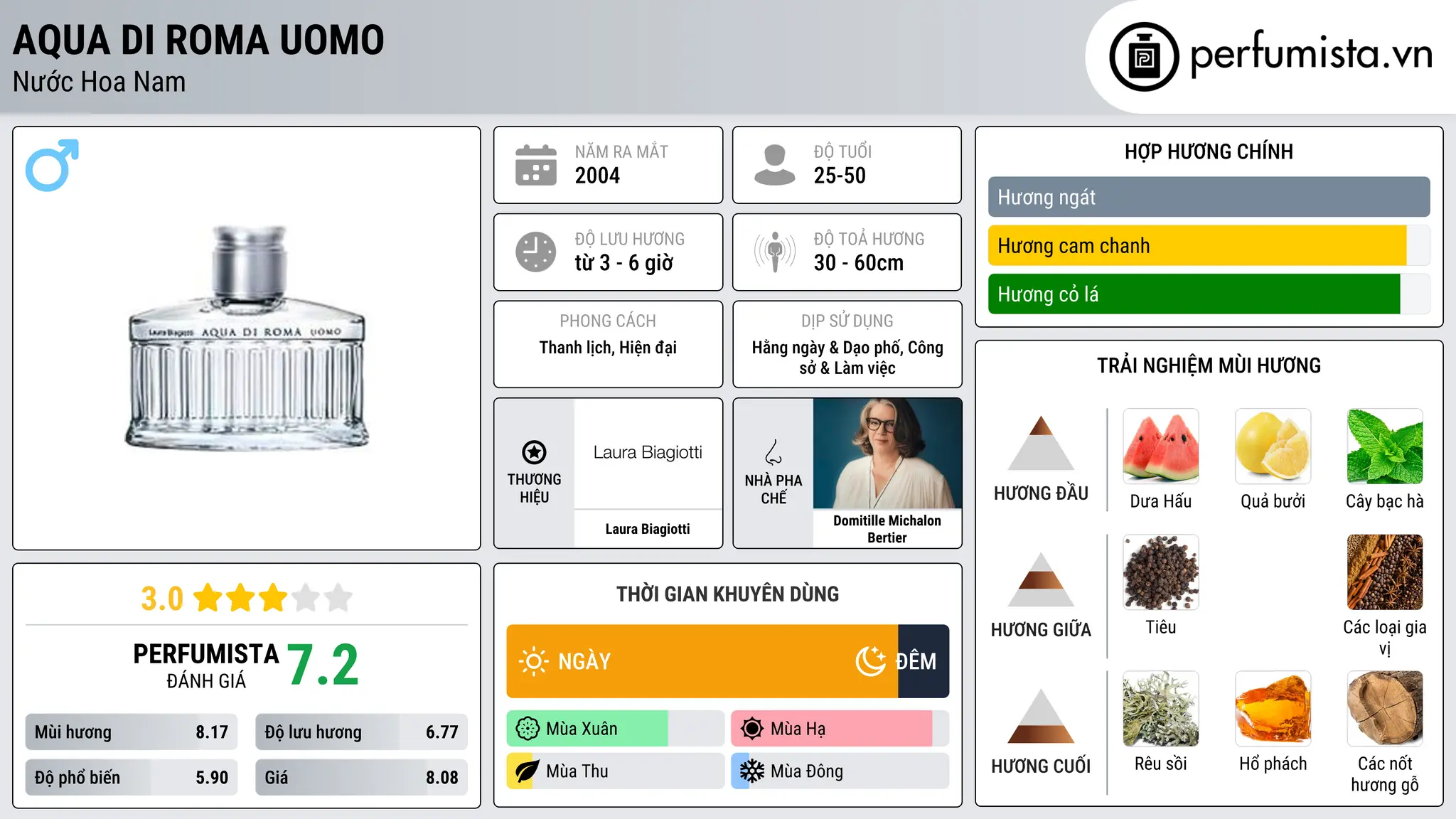Viewport: 1456px width, 819px height.
Task: Click the dark ĐÊM night segment
Action: (x=924, y=661)
